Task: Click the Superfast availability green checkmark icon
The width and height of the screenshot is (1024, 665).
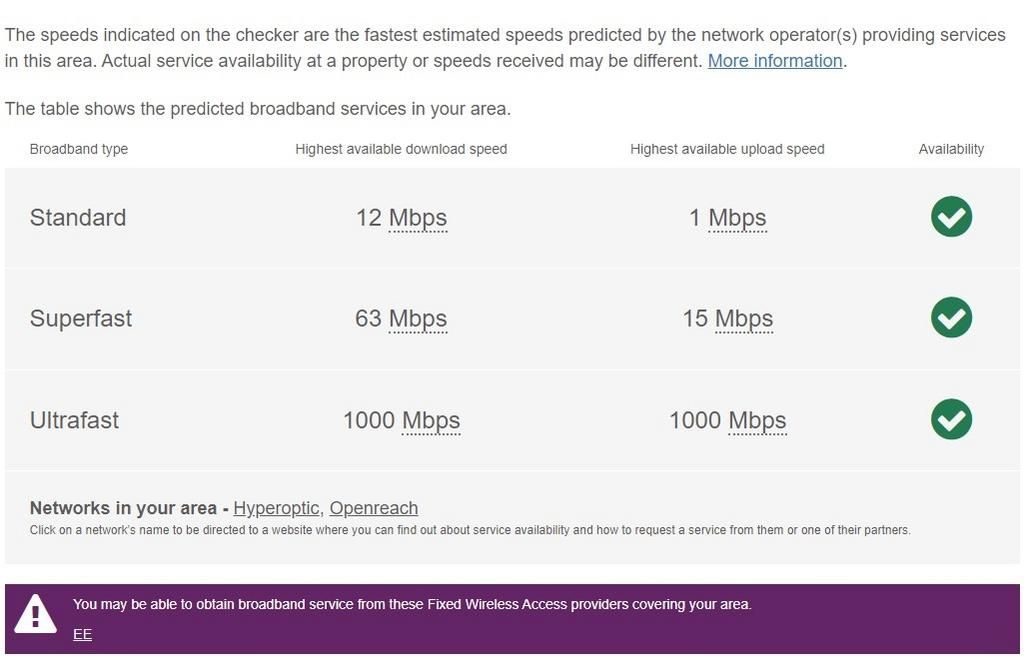Action: coord(951,318)
